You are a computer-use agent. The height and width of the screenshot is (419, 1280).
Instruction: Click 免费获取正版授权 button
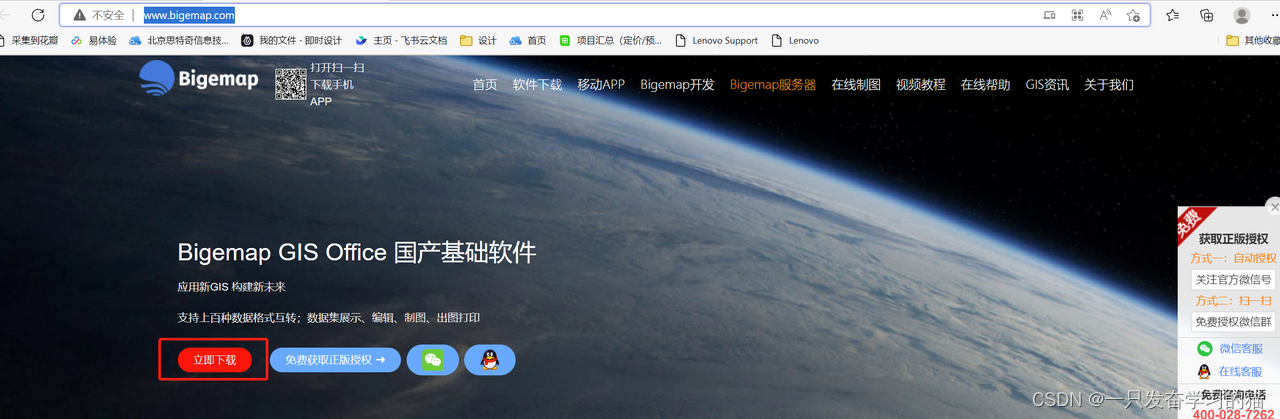click(x=335, y=360)
